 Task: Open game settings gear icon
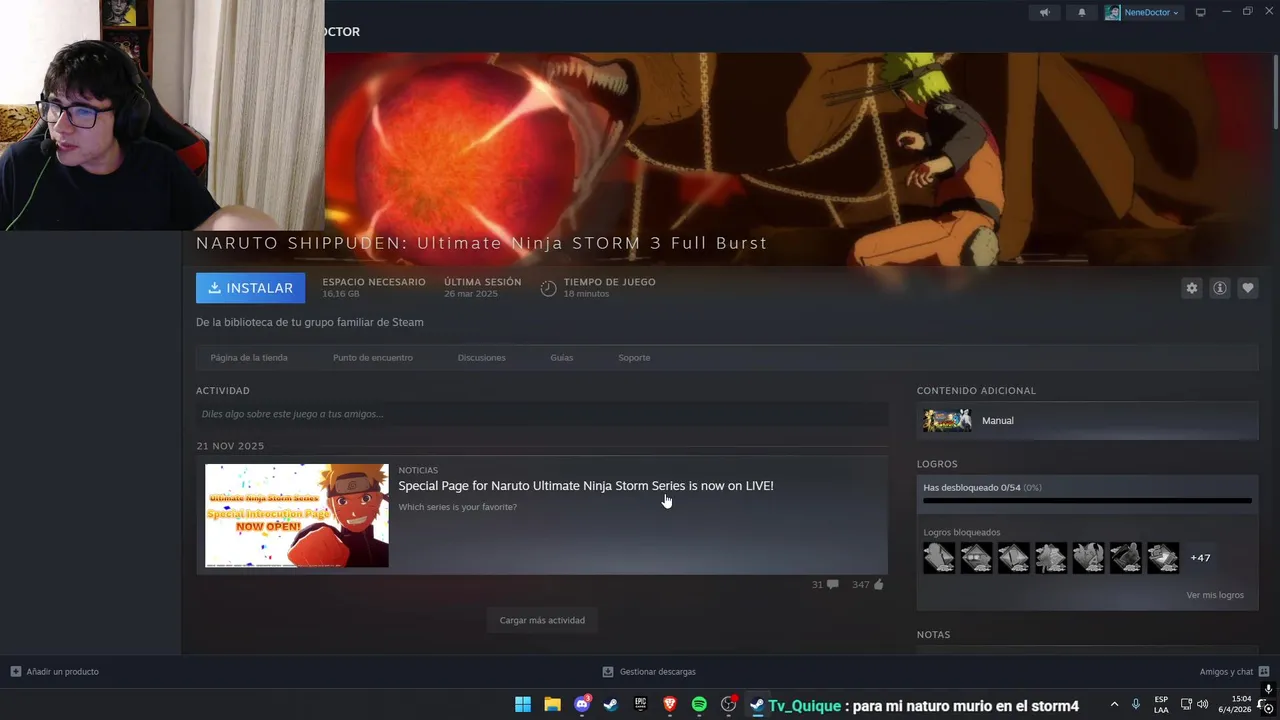click(x=1191, y=288)
